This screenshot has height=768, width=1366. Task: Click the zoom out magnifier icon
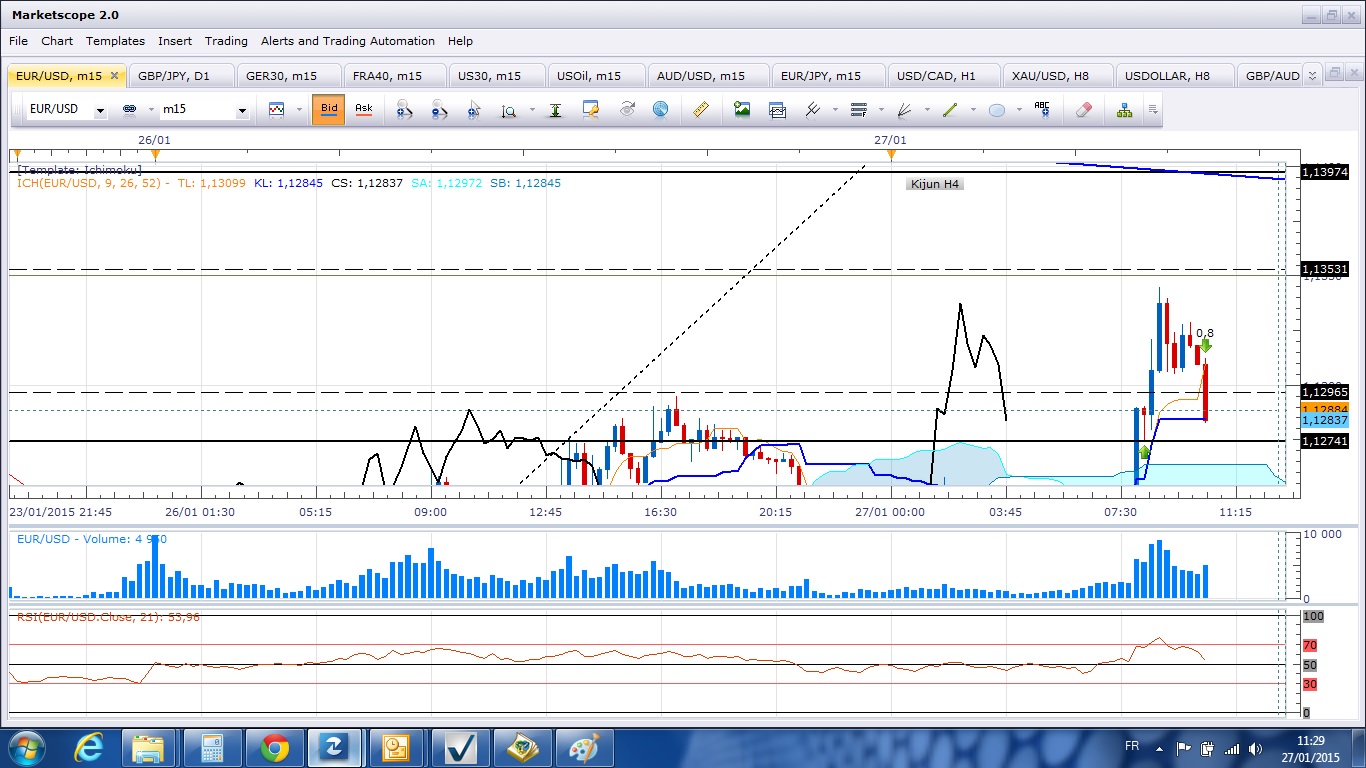(439, 110)
